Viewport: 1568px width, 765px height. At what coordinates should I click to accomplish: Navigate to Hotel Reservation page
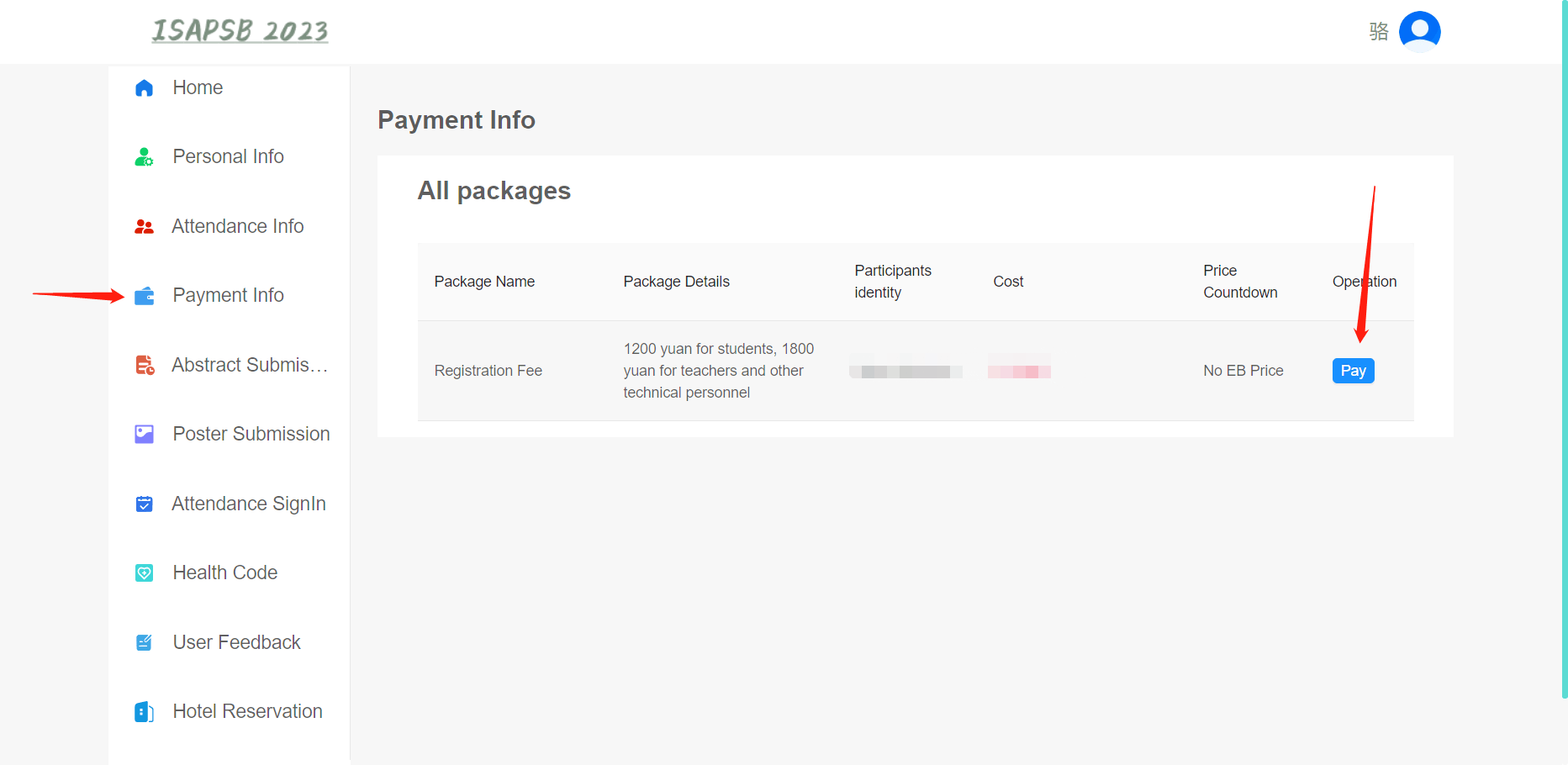tap(247, 711)
